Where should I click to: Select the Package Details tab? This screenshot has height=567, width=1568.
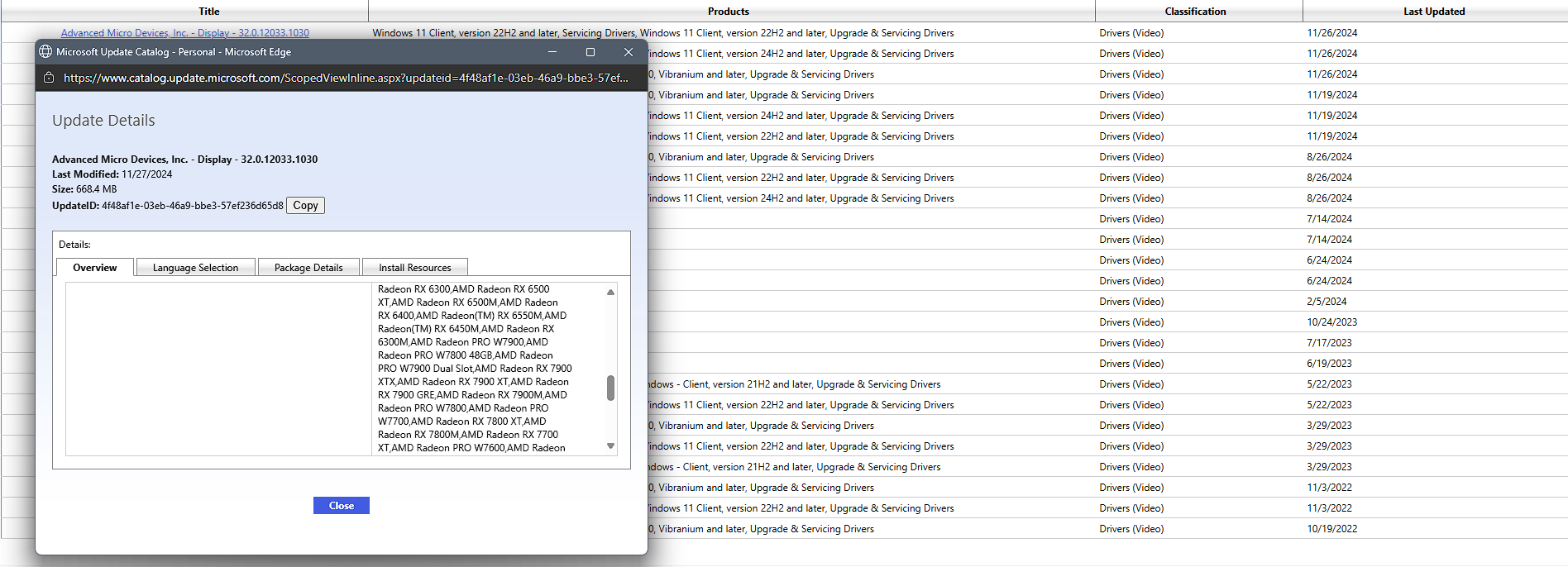click(x=308, y=268)
